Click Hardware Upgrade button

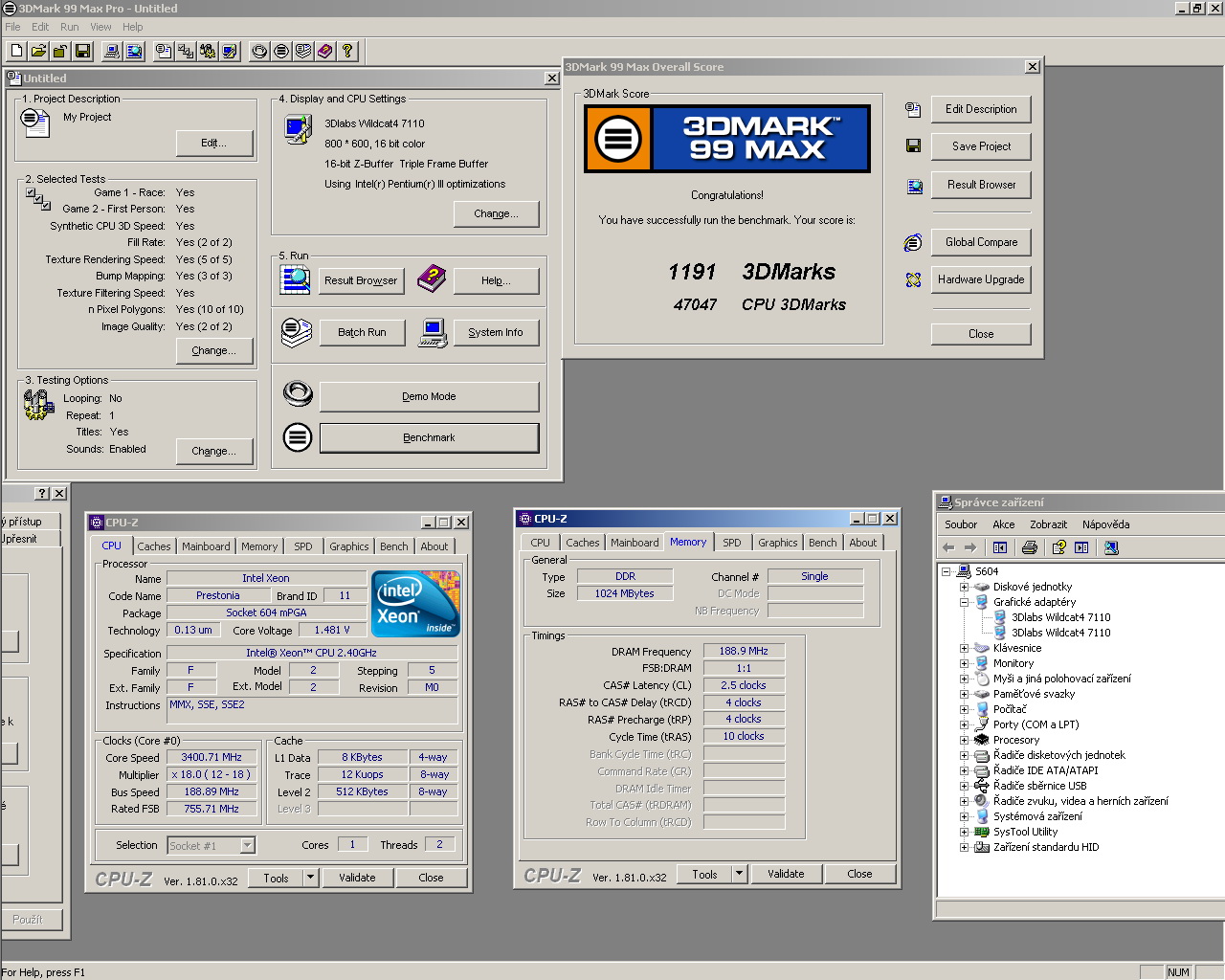[x=981, y=279]
